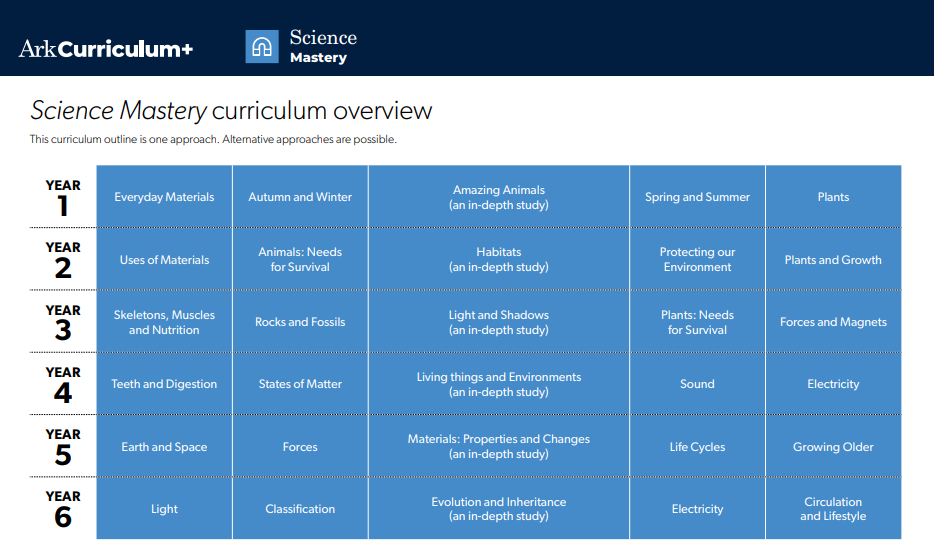
Task: Click Teeth and Digestion unit
Action: 164,384
